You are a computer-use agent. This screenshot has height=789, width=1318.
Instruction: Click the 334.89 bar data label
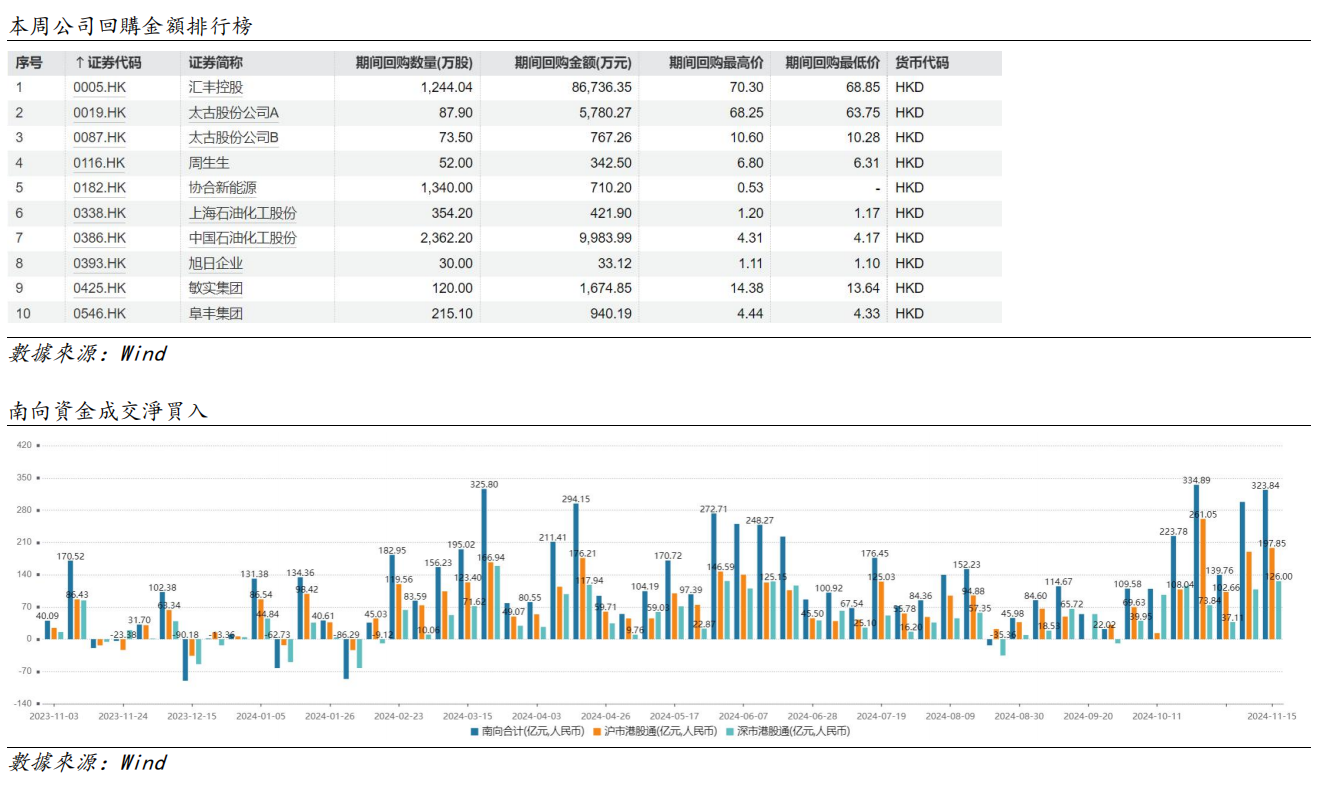(x=1197, y=480)
